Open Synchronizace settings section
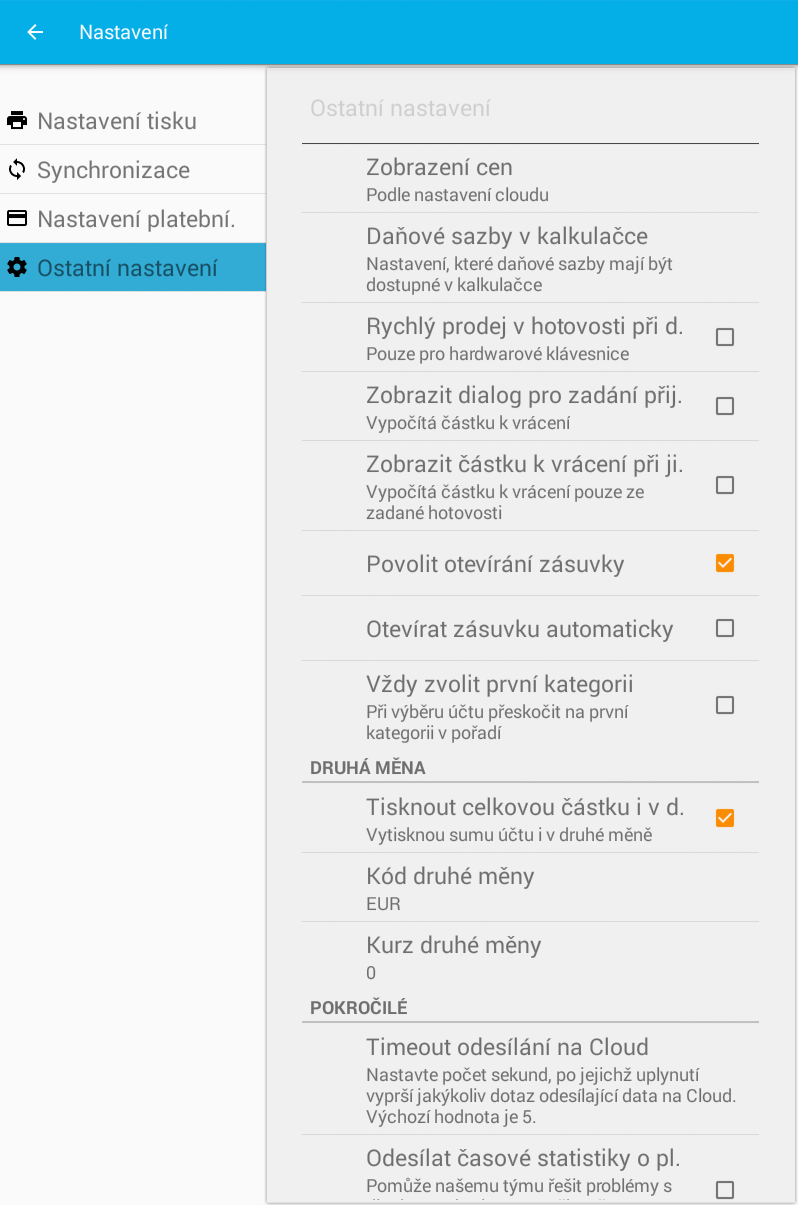This screenshot has height=1205, width=798. (x=133, y=170)
